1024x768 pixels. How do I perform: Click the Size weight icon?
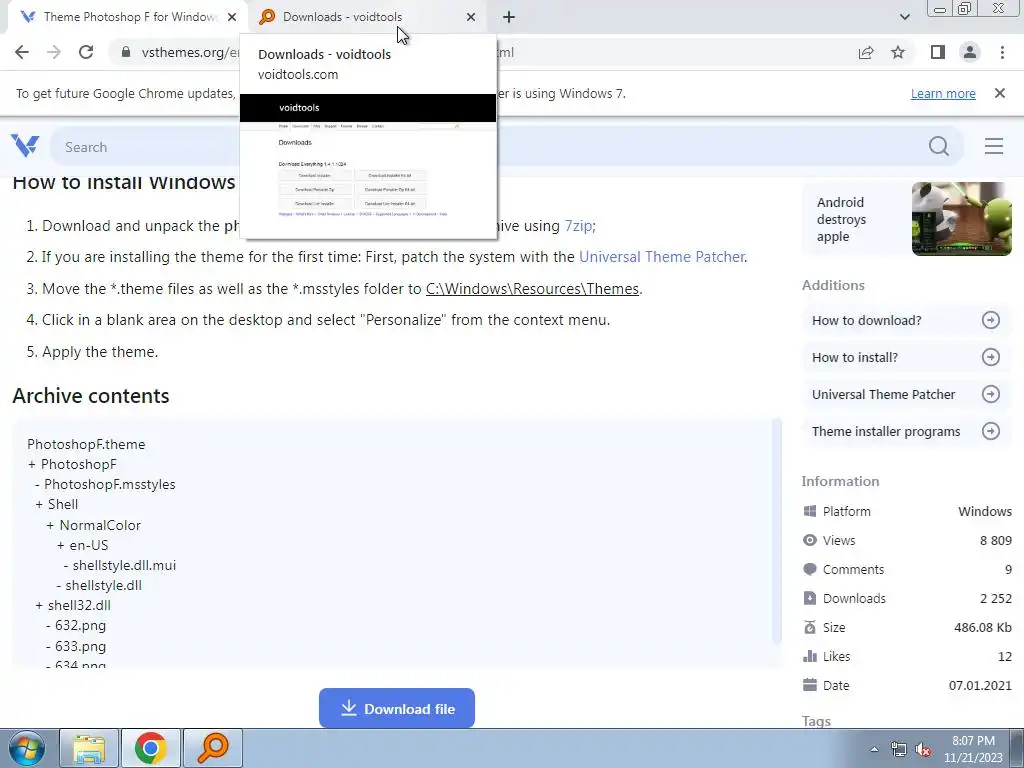(x=810, y=627)
